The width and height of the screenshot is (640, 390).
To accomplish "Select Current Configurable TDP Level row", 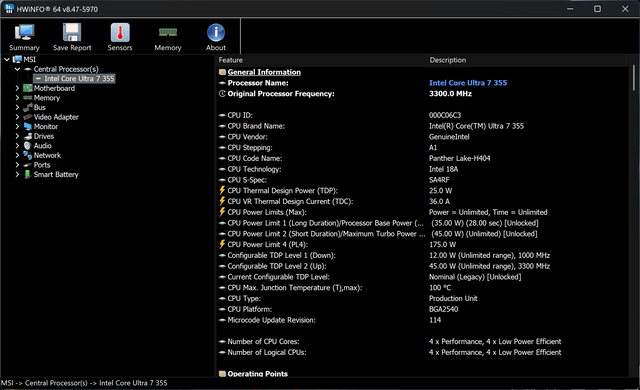I will [x=422, y=277].
